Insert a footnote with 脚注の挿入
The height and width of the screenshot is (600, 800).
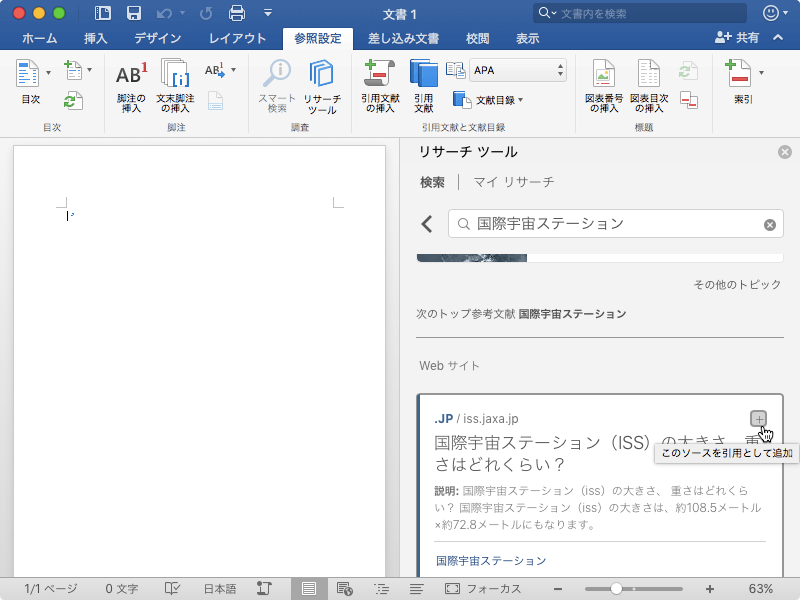131,87
